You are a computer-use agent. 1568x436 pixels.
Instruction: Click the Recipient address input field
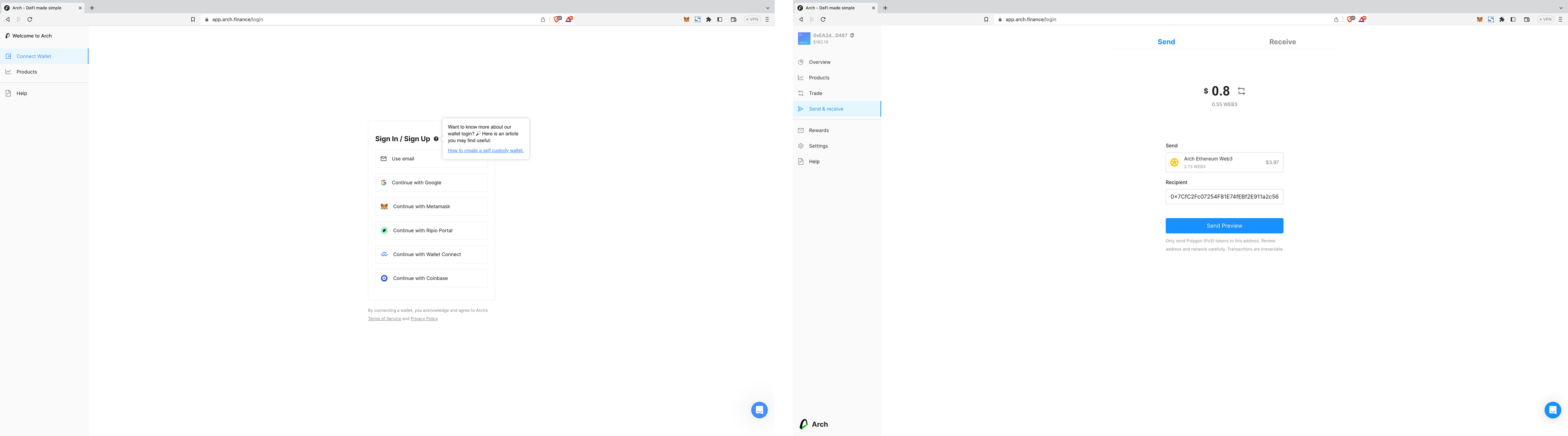(x=1224, y=197)
